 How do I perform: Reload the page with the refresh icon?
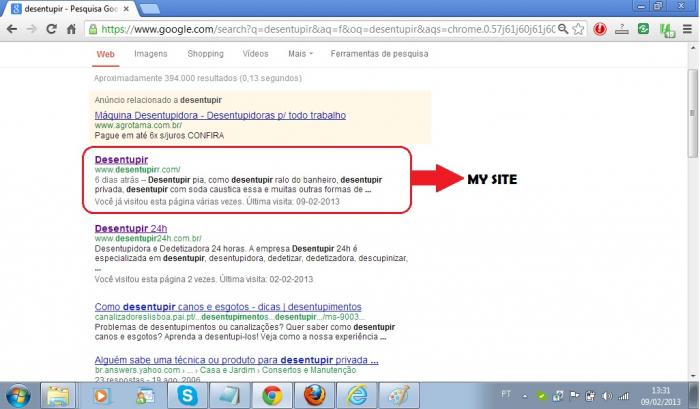click(51, 29)
